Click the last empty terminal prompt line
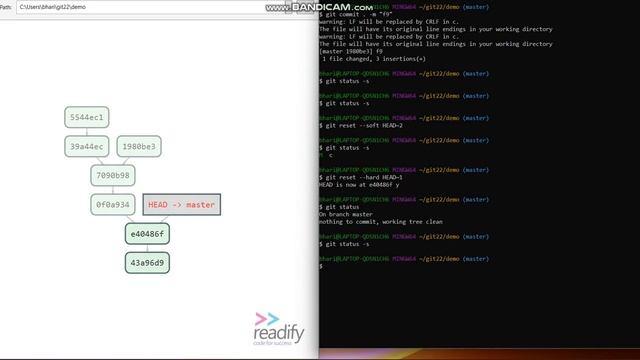This screenshot has height=360, width=640. pyautogui.click(x=321, y=266)
